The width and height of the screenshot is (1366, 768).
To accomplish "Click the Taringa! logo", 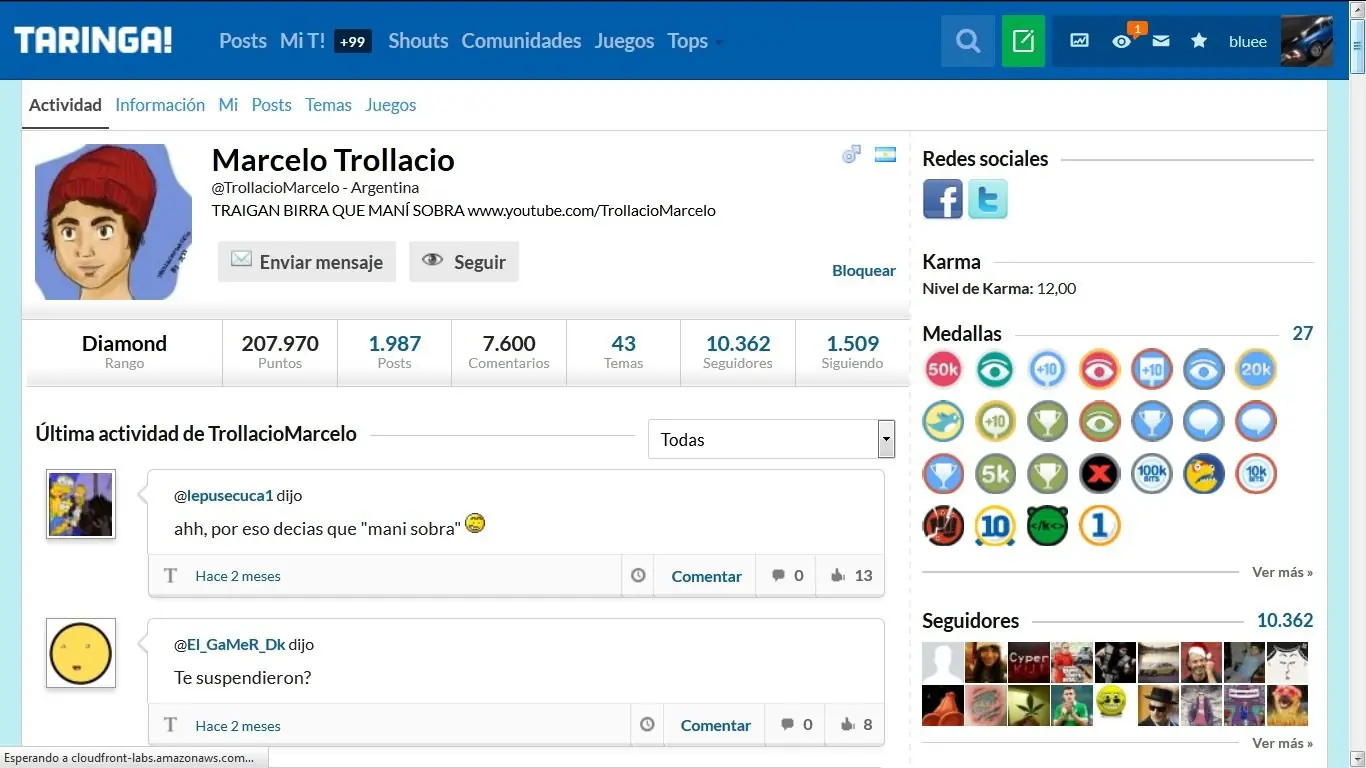I will click(x=93, y=40).
